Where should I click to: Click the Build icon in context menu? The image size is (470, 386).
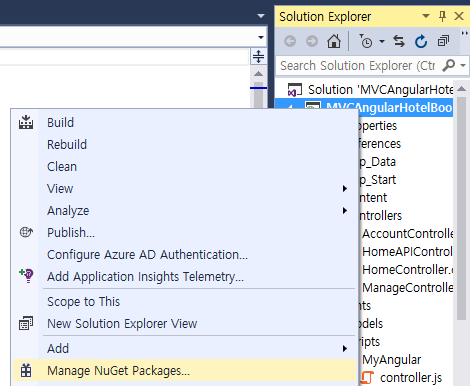coord(26,122)
